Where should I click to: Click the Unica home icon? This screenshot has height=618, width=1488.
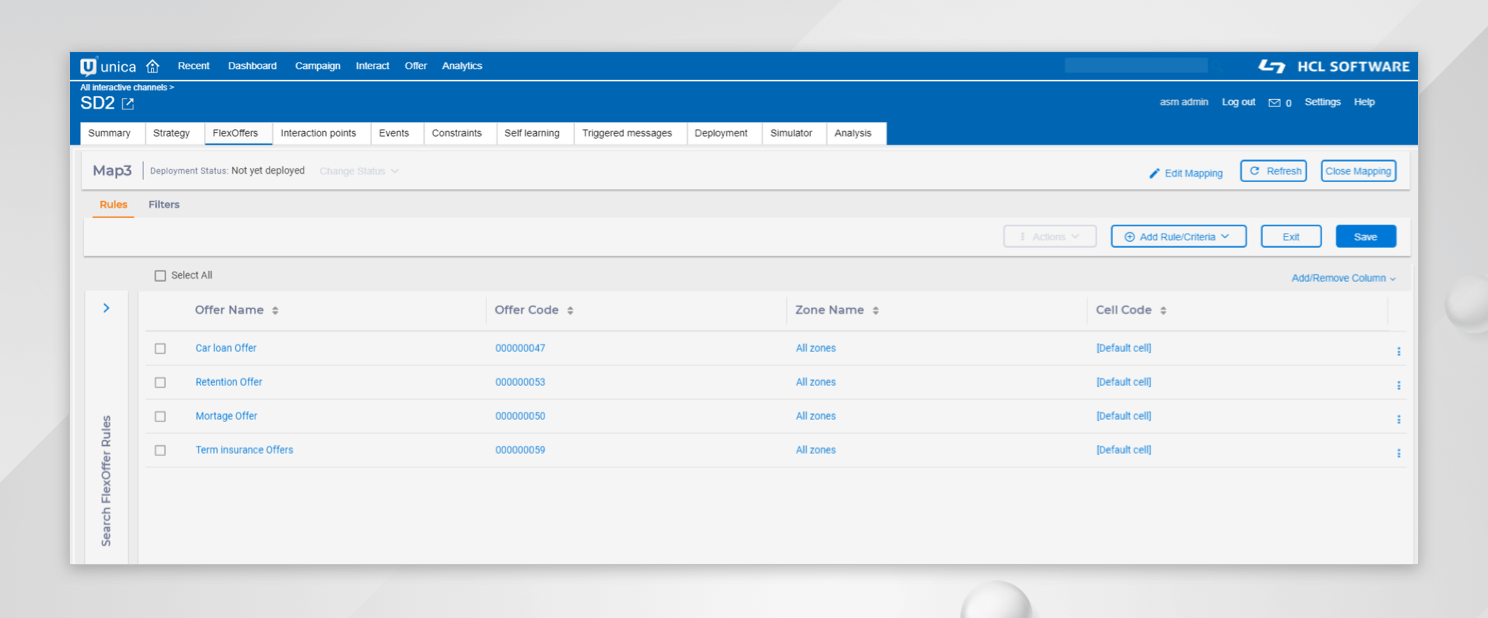[x=153, y=67]
